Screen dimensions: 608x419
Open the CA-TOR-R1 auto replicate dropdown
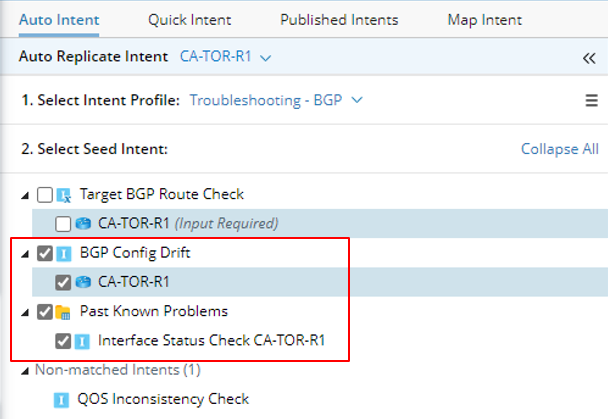click(x=225, y=58)
